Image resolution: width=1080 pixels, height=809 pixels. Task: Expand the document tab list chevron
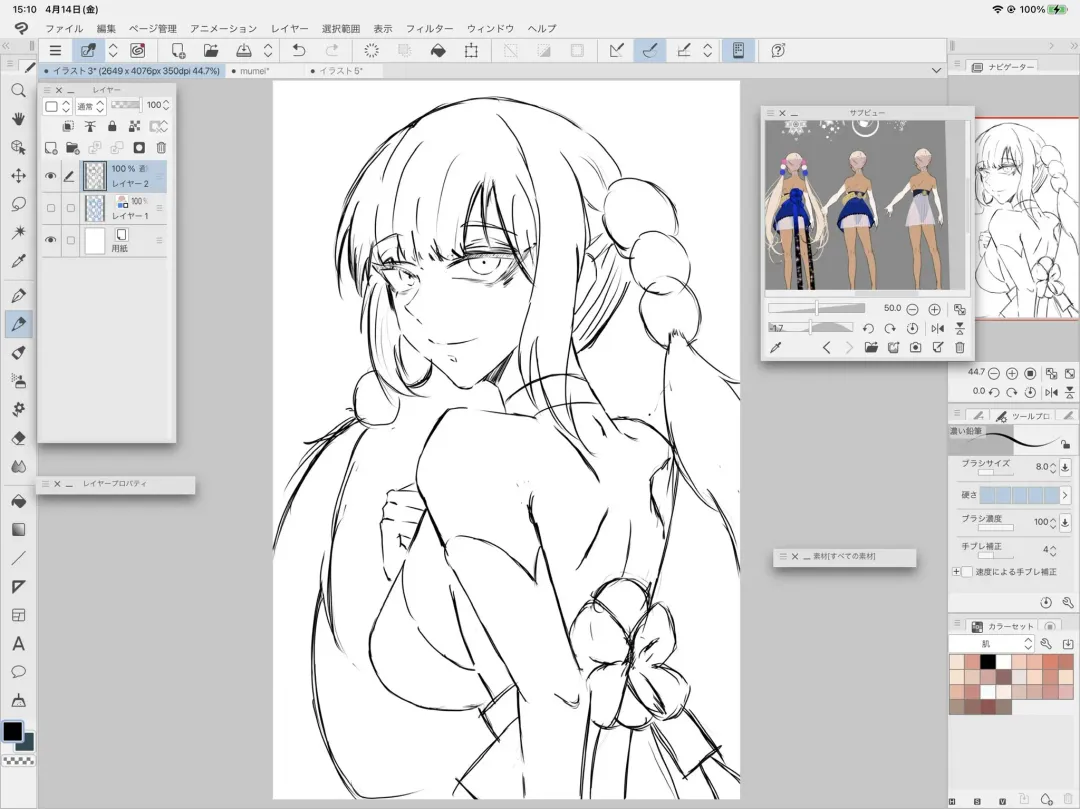pyautogui.click(x=936, y=71)
